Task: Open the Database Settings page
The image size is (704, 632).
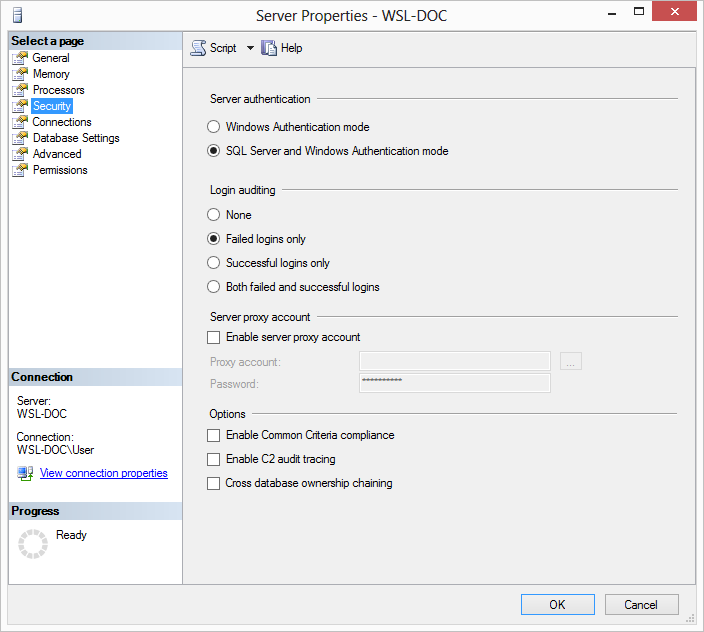Action: (76, 138)
